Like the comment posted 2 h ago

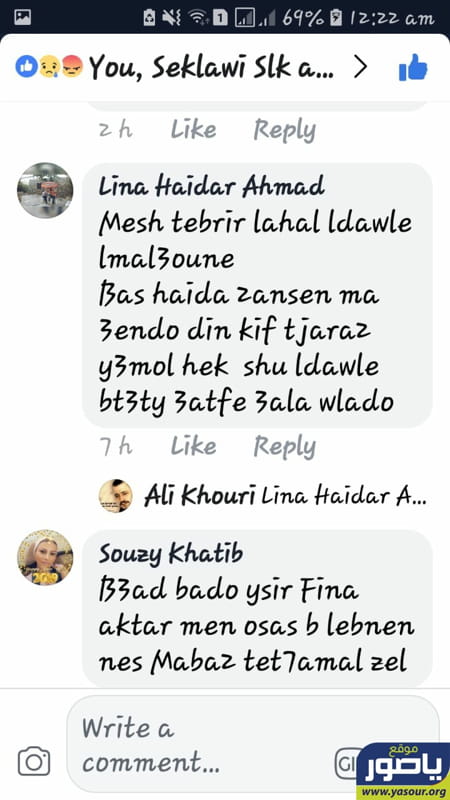click(x=193, y=130)
